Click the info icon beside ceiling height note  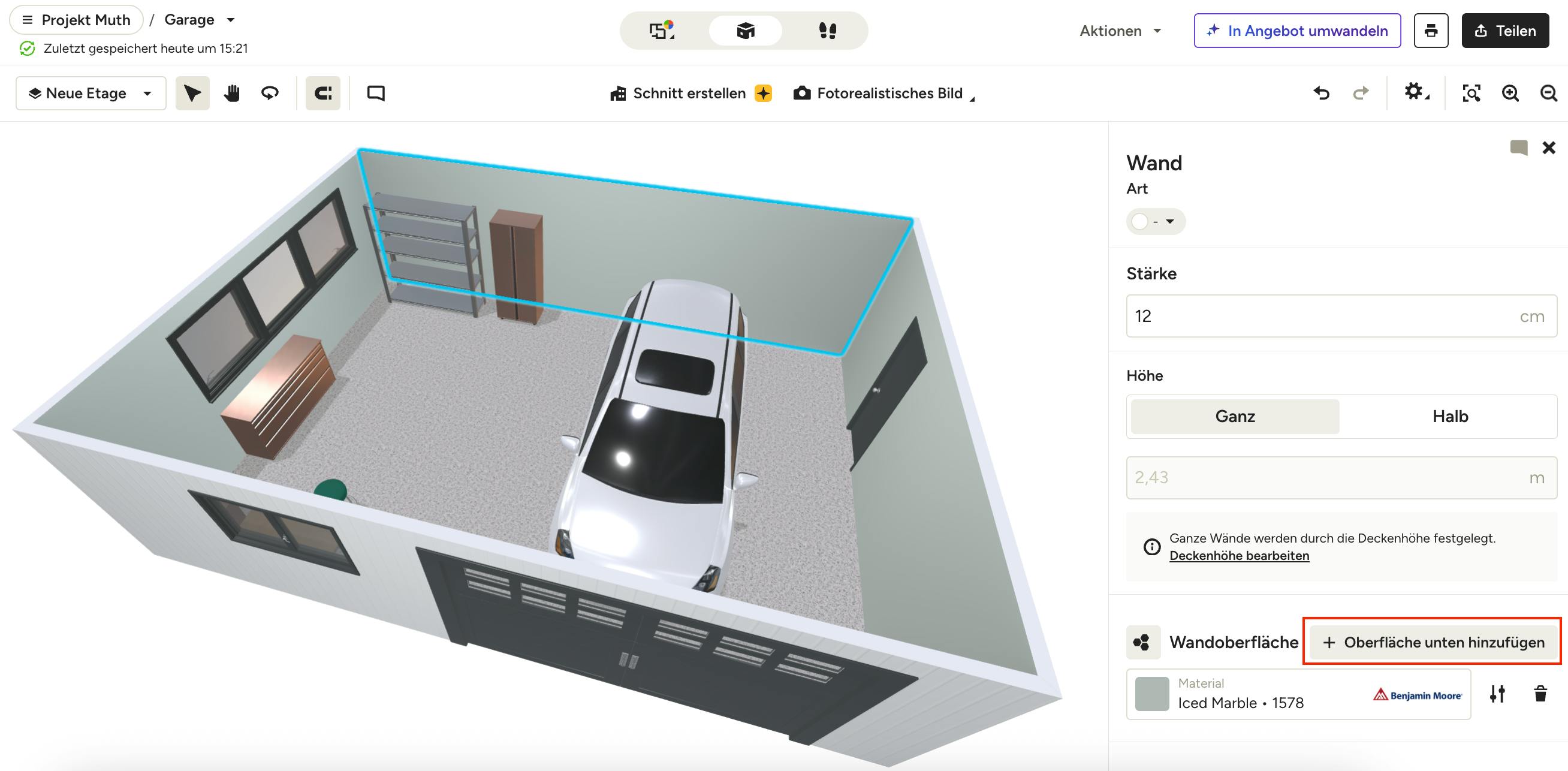click(x=1151, y=547)
